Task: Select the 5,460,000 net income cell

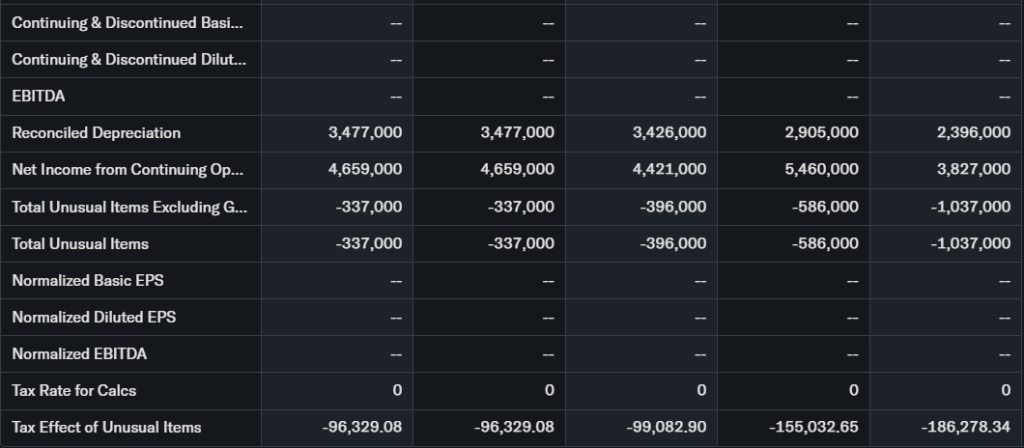Action: tap(821, 170)
